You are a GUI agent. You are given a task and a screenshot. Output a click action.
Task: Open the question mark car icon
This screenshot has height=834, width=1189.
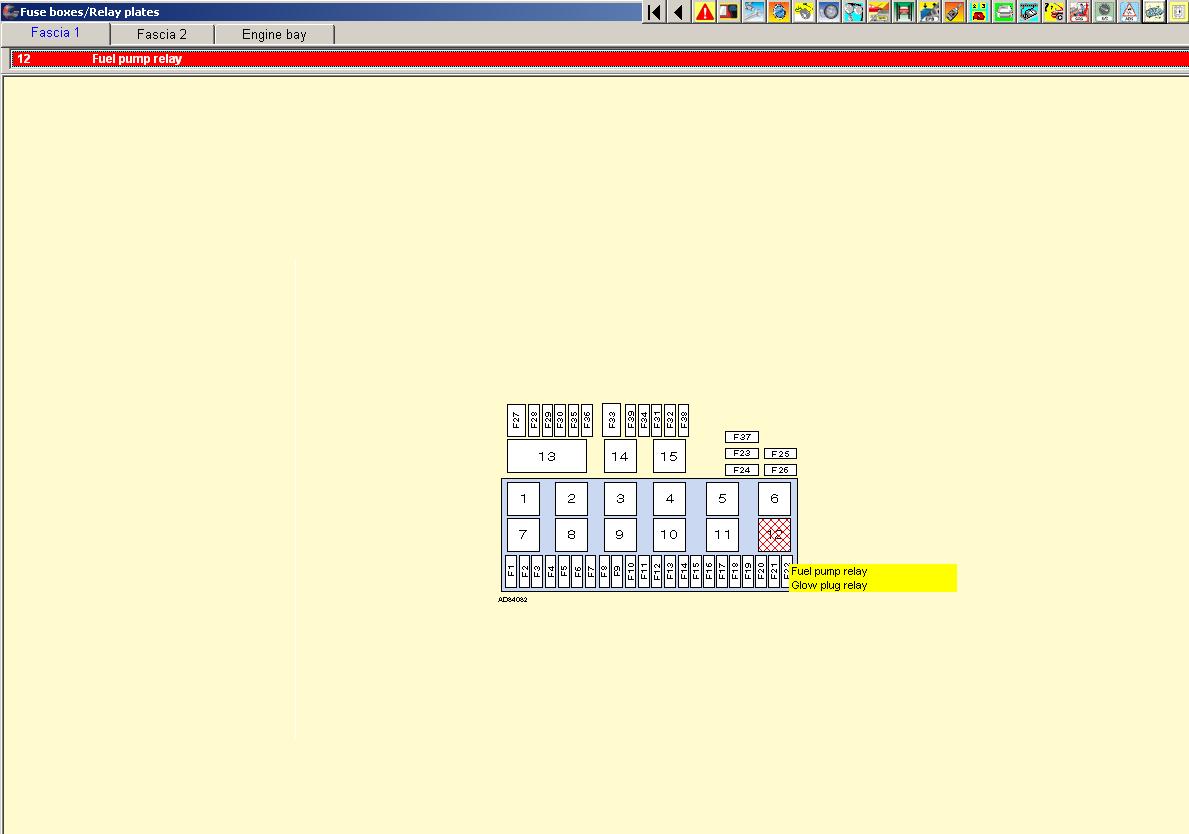click(1054, 12)
